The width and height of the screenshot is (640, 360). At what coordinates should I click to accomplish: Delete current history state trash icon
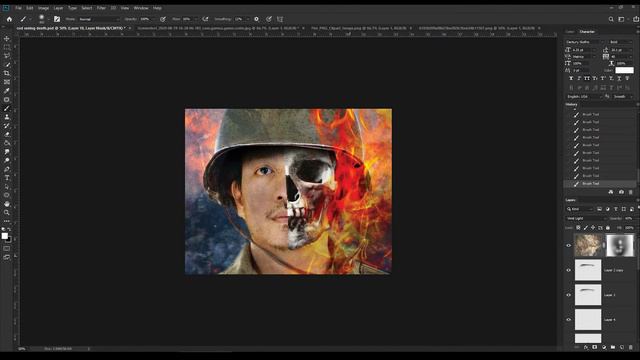(631, 192)
